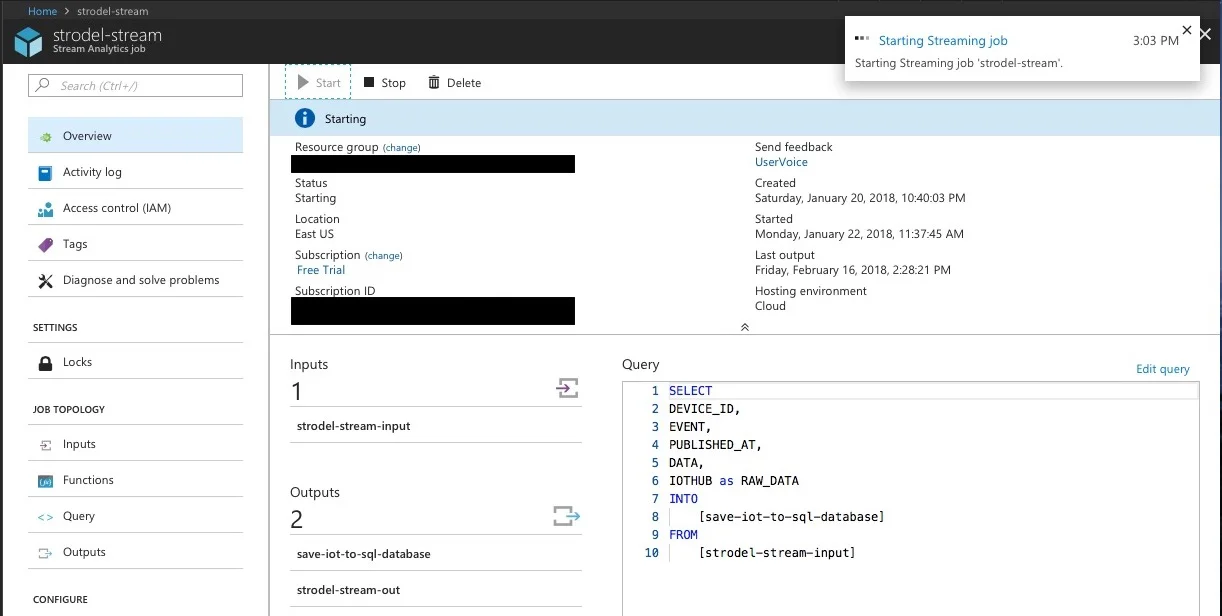
Task: Open the Activity log page
Action: [135, 172]
